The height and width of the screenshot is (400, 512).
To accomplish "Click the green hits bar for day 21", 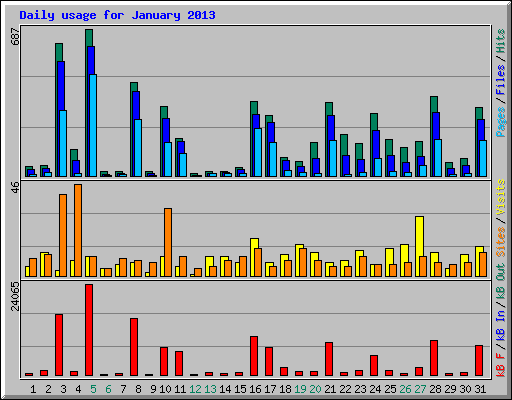I will pos(329,109).
